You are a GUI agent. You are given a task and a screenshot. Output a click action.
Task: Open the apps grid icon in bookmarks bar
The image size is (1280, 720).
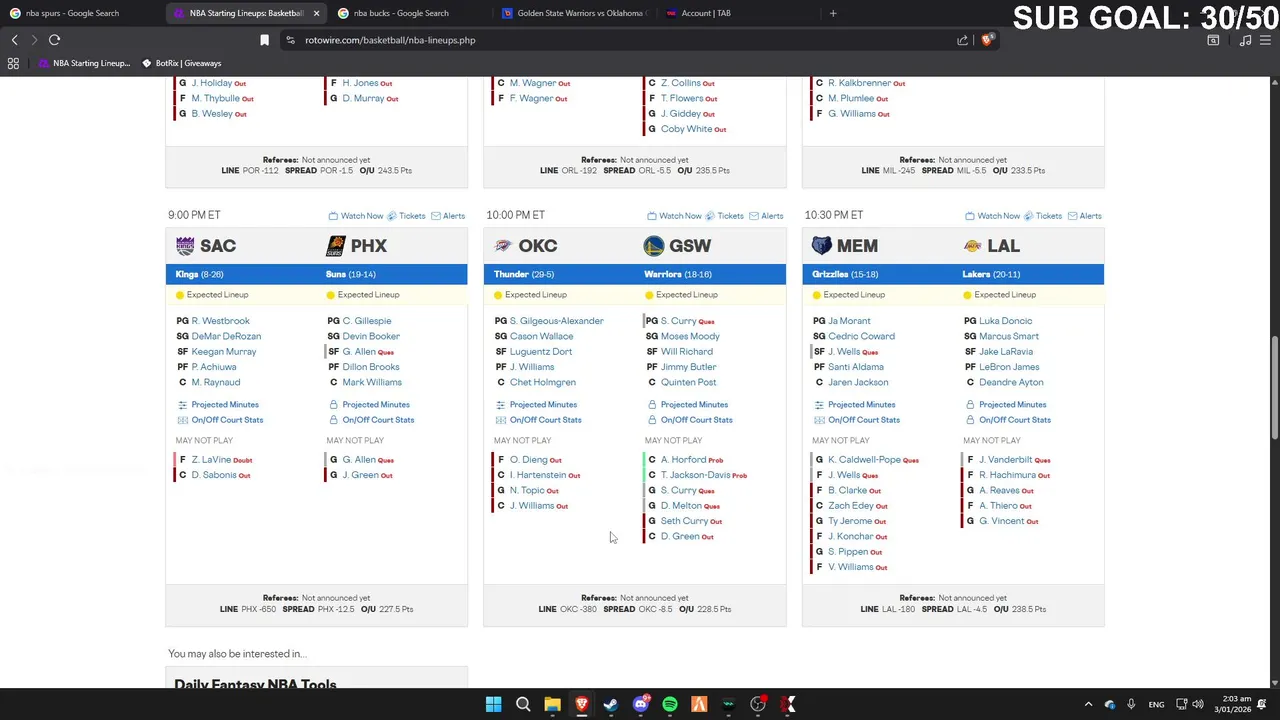[x=13, y=63]
